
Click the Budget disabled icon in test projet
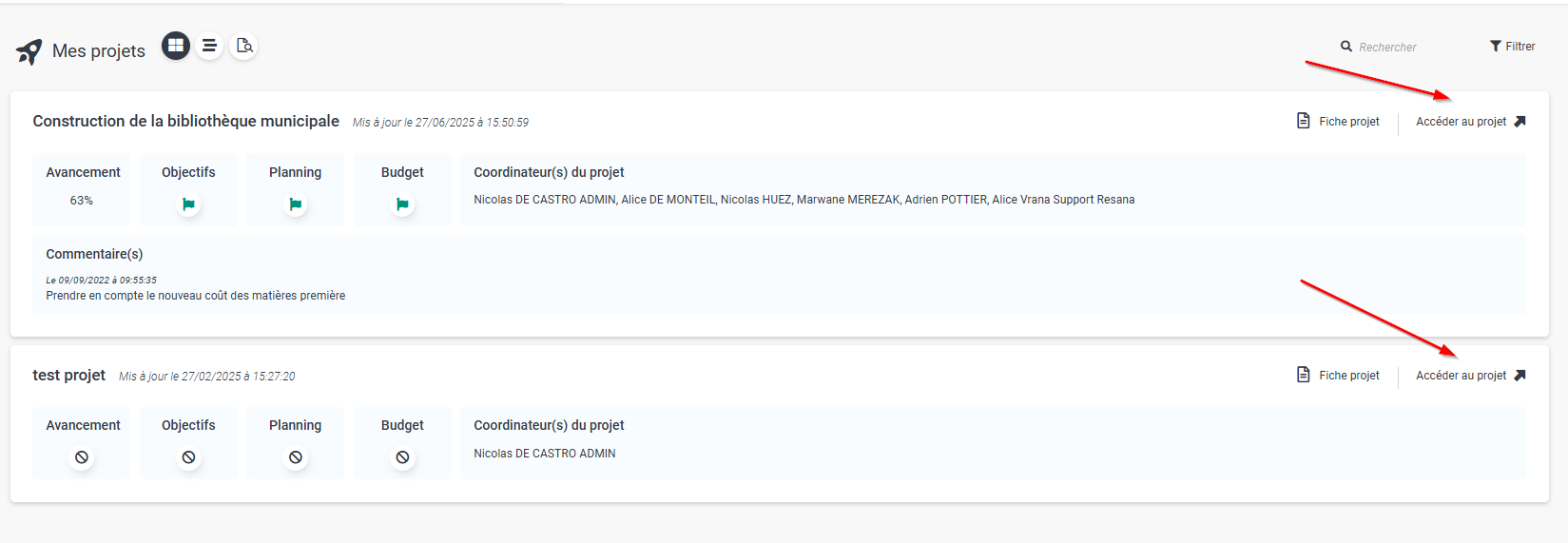tap(402, 457)
